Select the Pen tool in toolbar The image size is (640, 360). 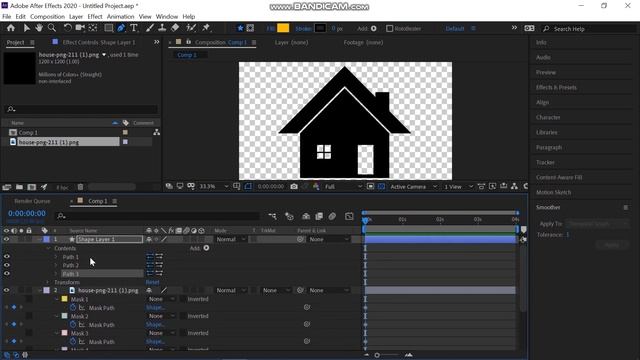click(x=121, y=28)
